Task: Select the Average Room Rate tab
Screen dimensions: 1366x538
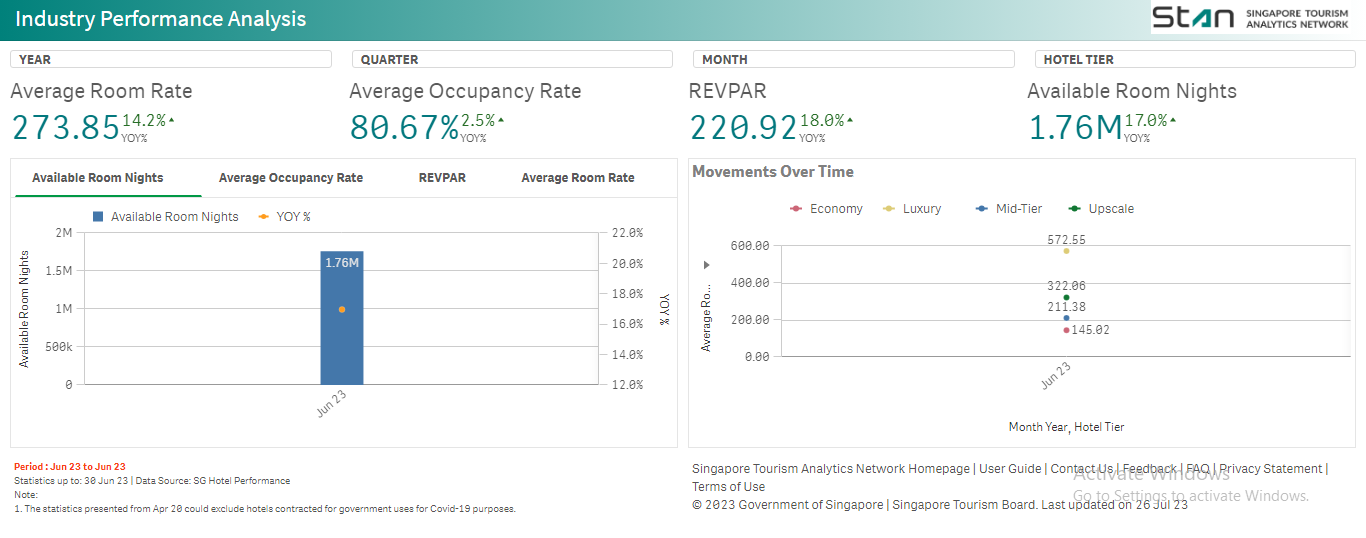Action: click(x=577, y=178)
